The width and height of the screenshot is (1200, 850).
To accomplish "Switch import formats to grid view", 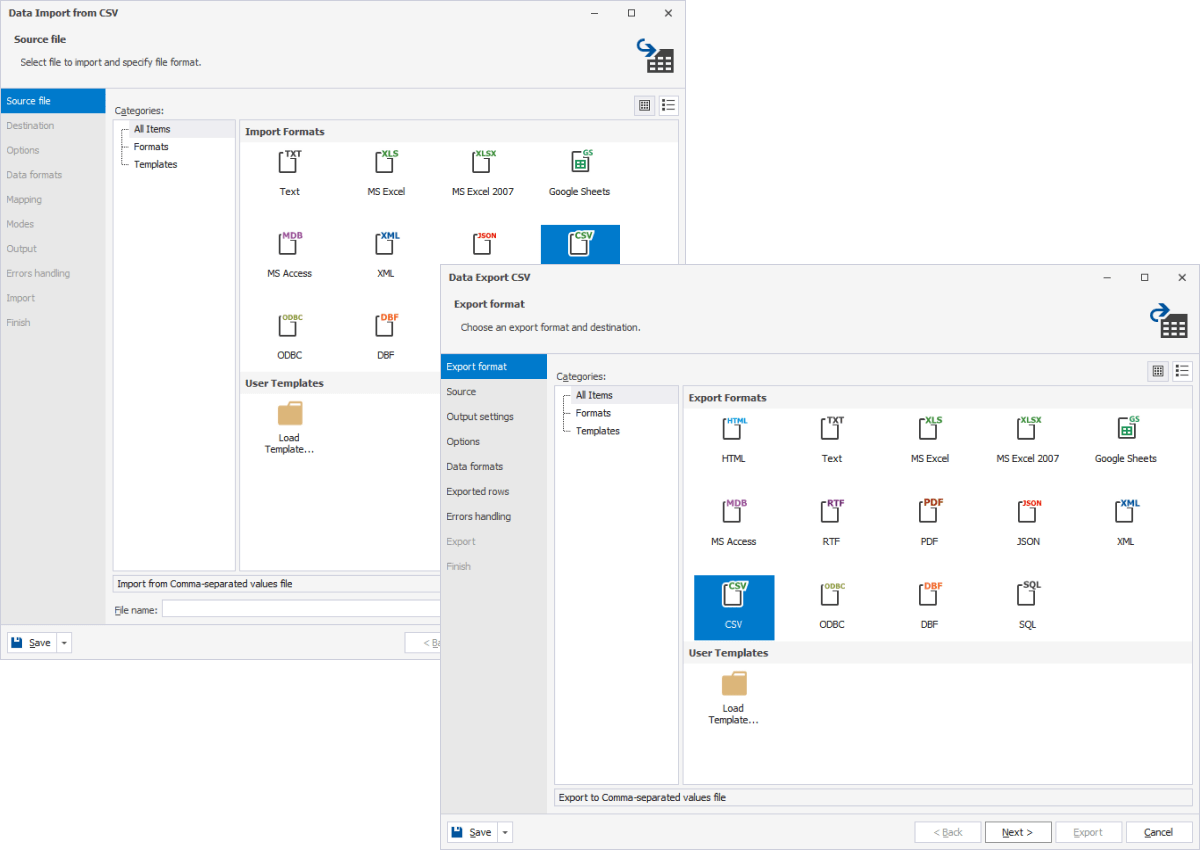I will tap(644, 105).
